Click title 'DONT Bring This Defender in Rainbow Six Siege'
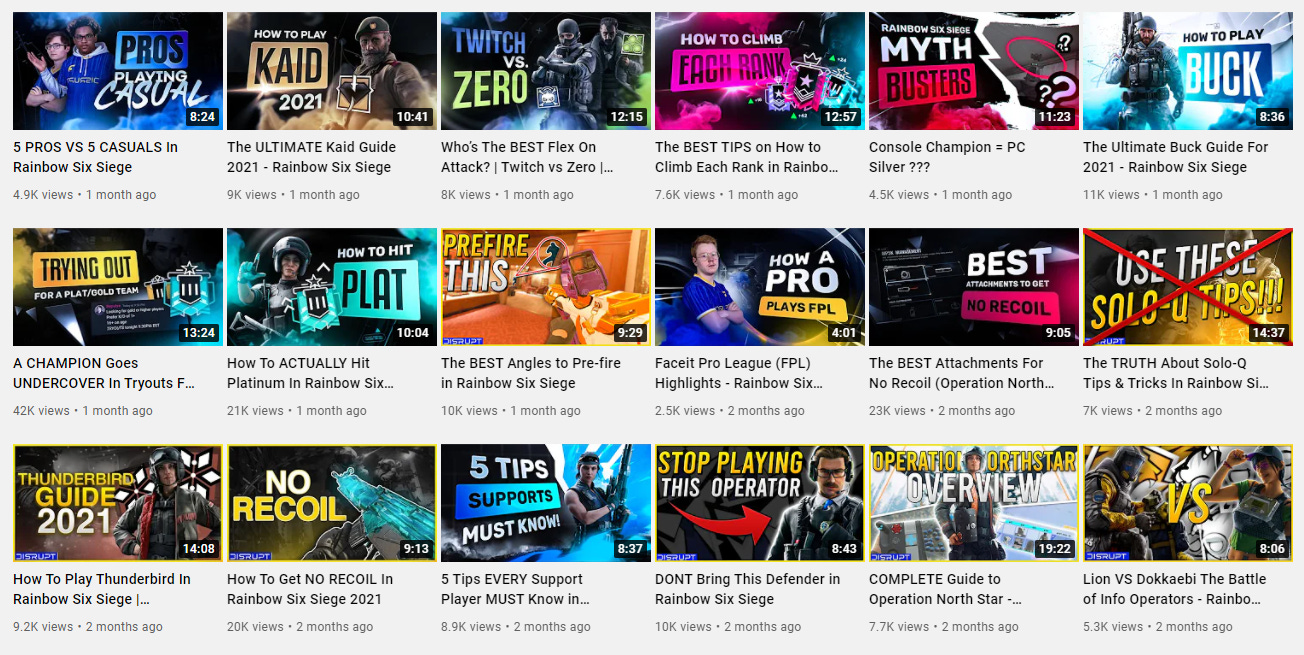 [748, 589]
